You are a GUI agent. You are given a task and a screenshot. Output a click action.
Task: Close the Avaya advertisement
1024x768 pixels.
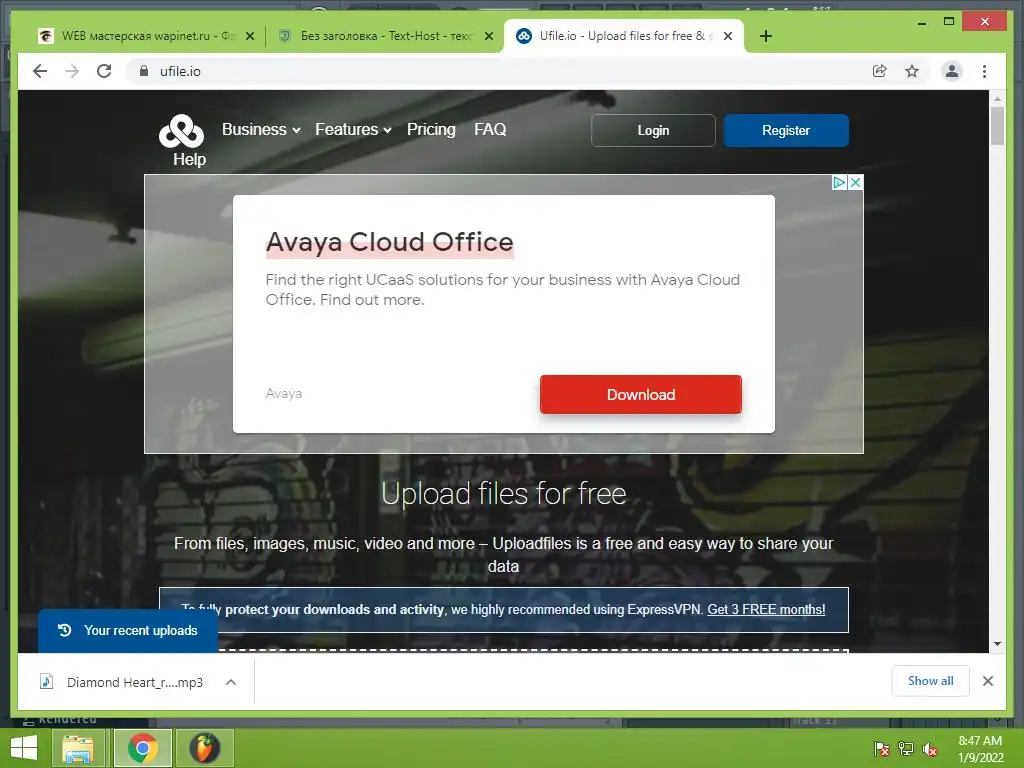click(856, 182)
